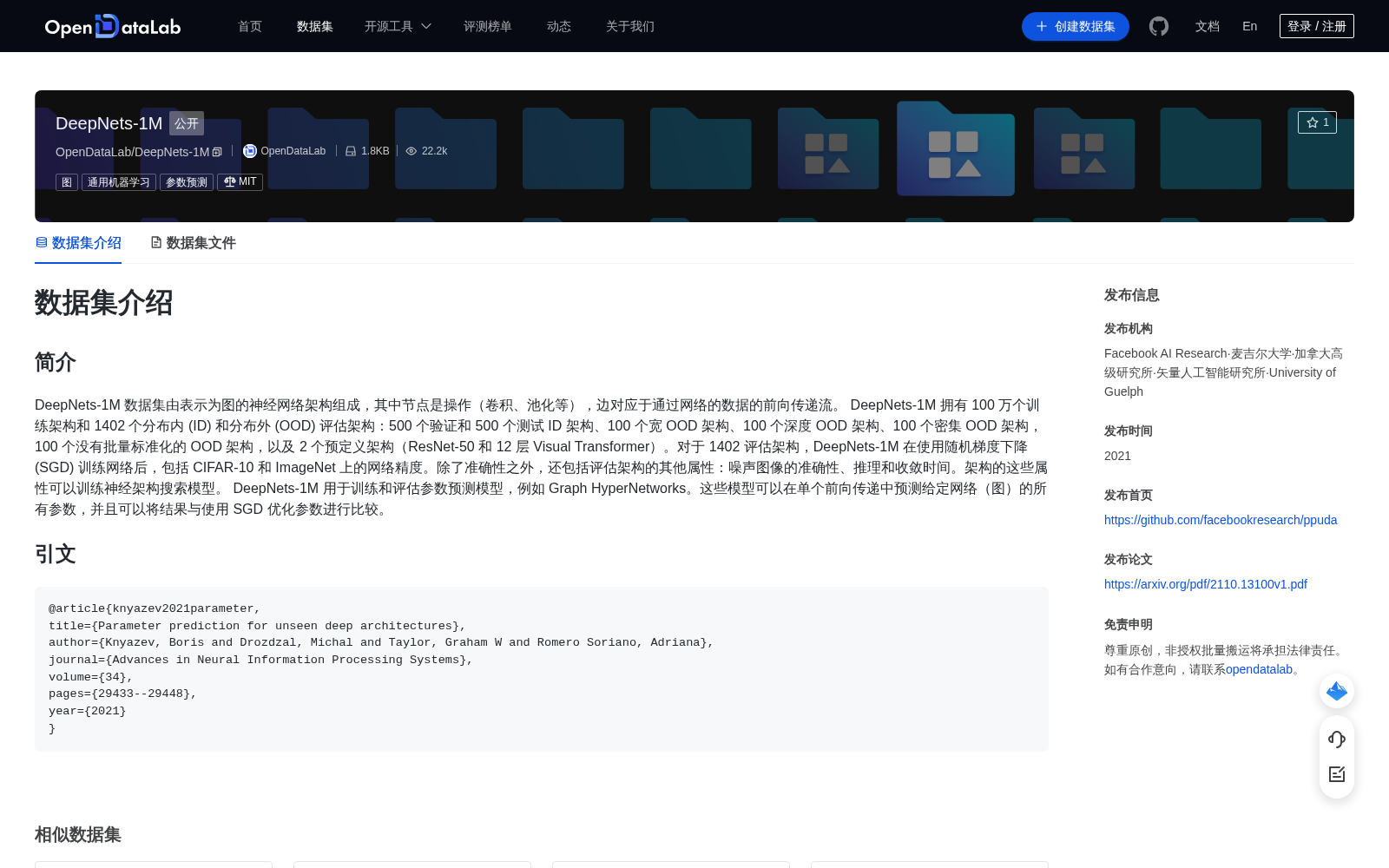The height and width of the screenshot is (868, 1389).
Task: Switch to 数据集介绍 tab
Action: point(78,243)
